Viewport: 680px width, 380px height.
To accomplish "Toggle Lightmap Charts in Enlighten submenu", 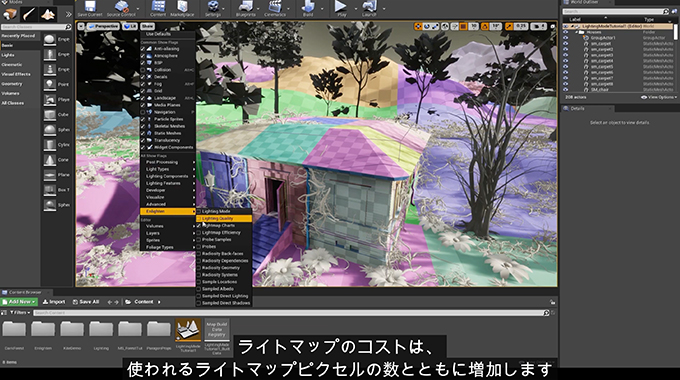I will (x=224, y=226).
